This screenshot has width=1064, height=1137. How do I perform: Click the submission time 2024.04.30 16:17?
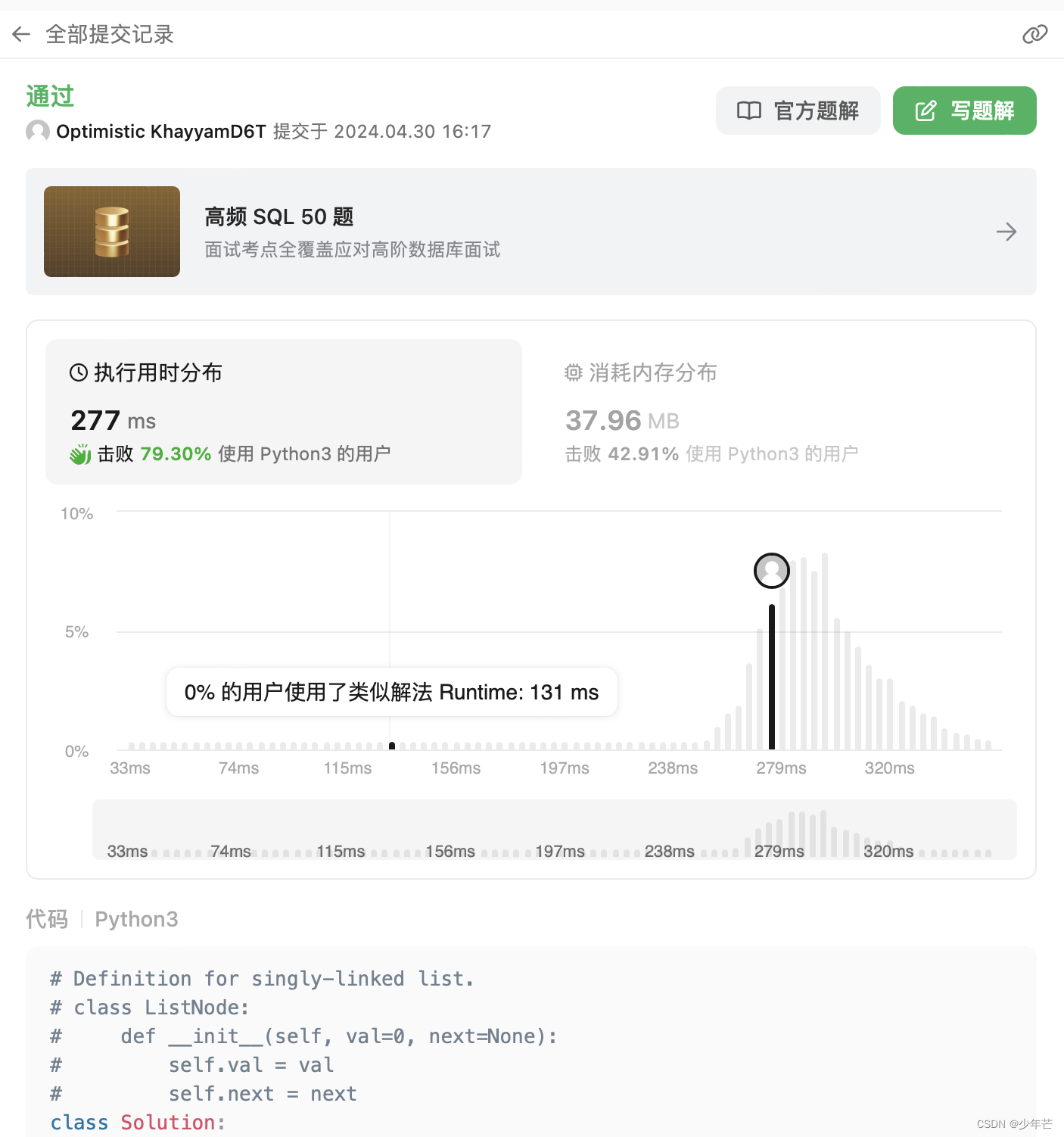[x=412, y=132]
